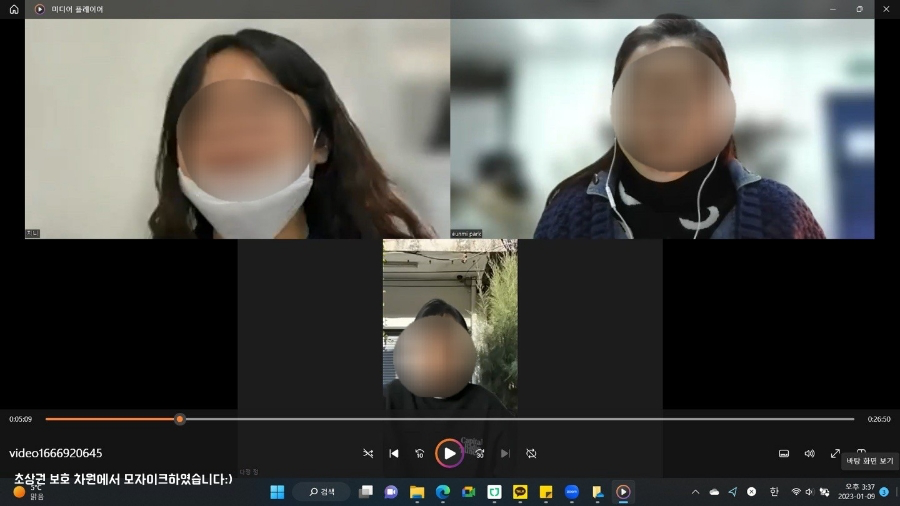Open the notification count badge
The height and width of the screenshot is (506, 900).
click(884, 492)
